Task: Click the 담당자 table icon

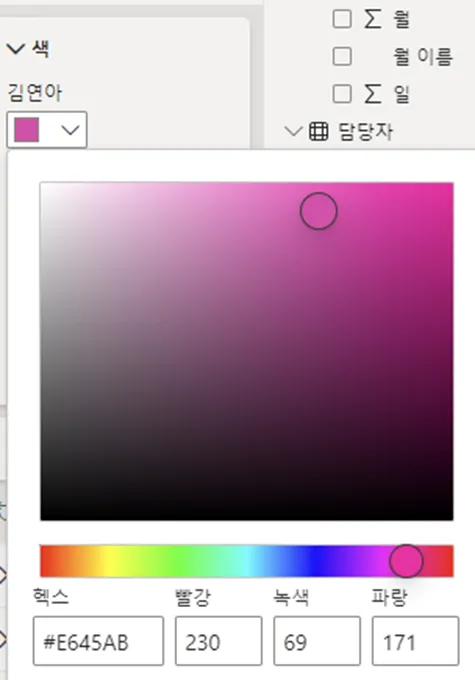Action: tap(318, 131)
